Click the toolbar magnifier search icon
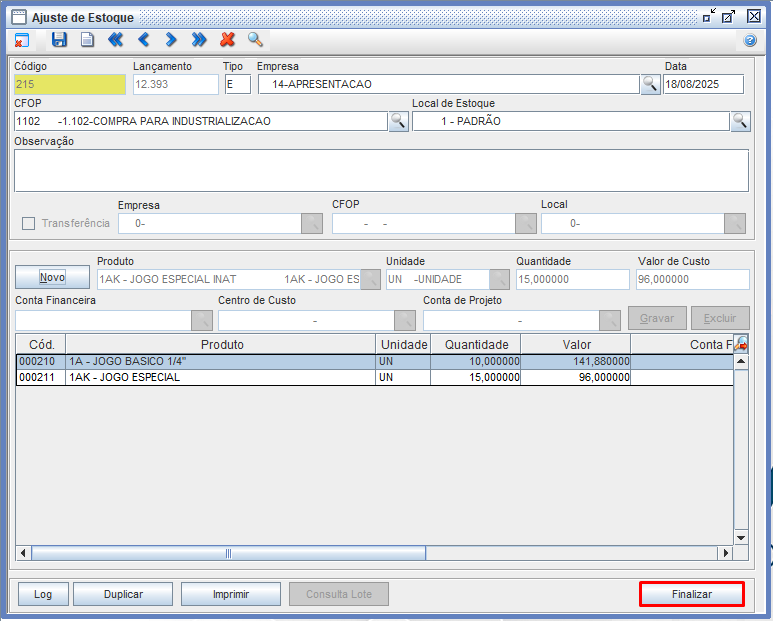Screen dimensions: 773x621 255,40
